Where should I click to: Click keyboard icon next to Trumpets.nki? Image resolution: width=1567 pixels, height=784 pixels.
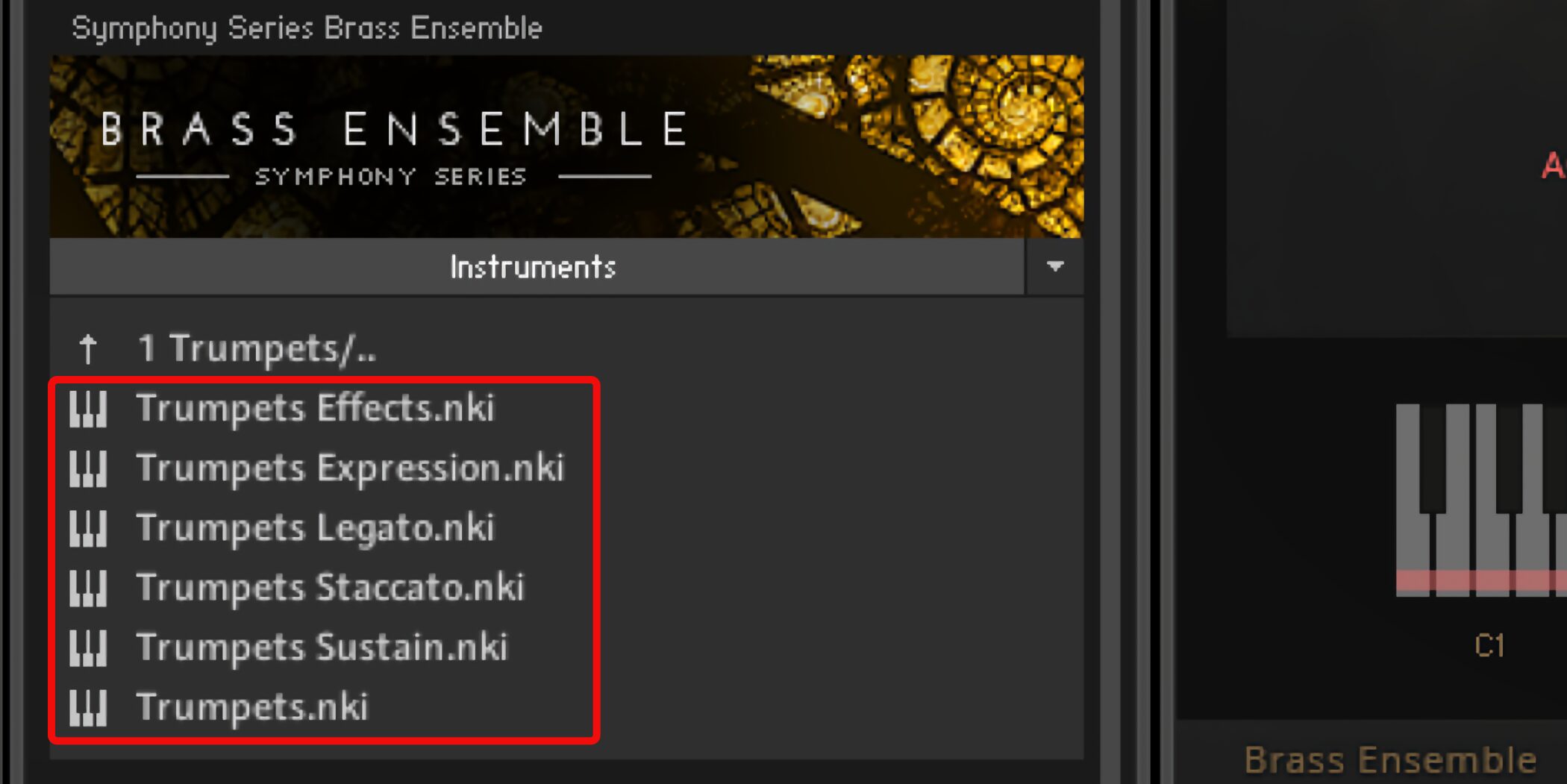click(x=88, y=707)
